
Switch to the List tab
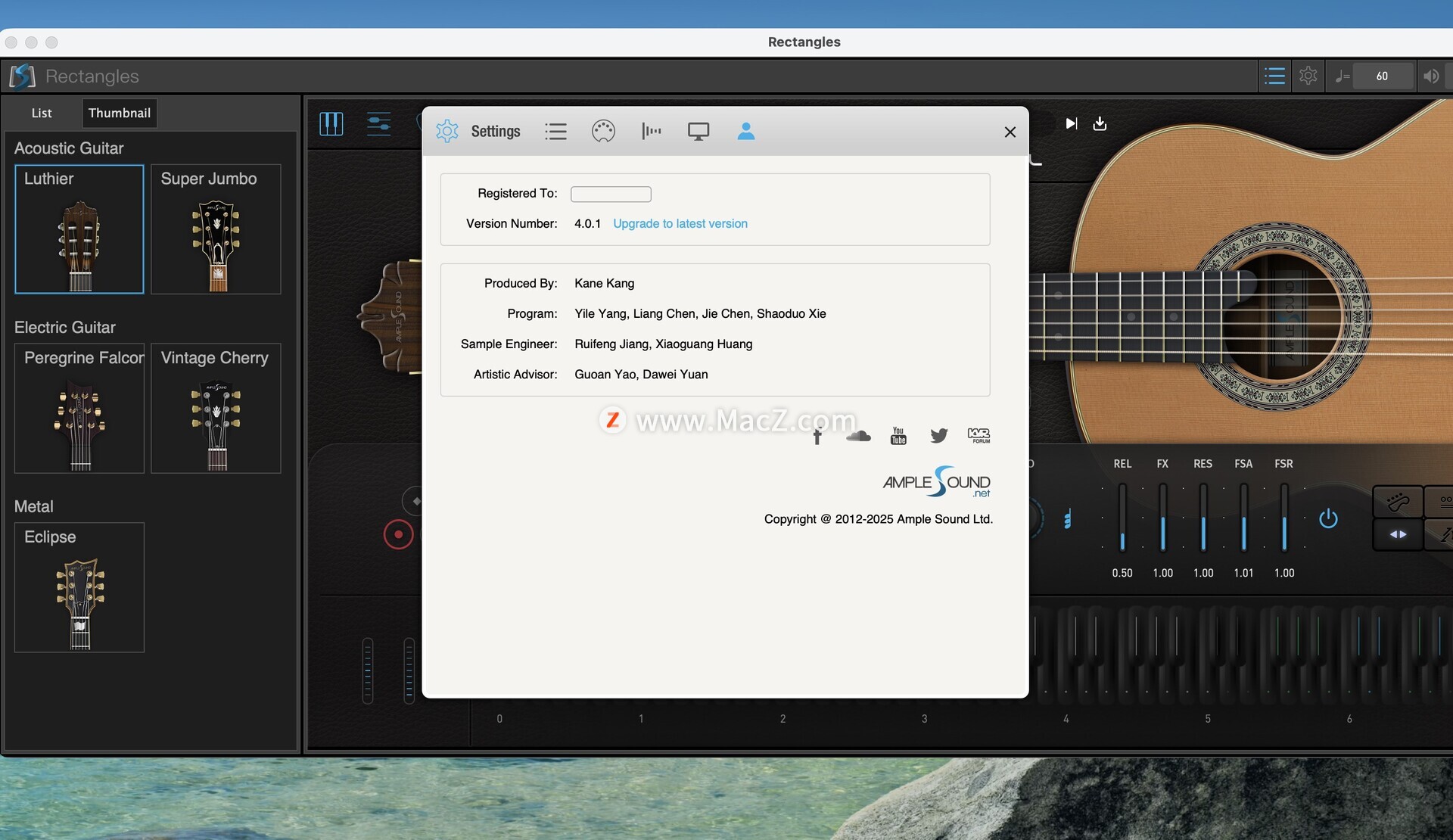tap(42, 113)
